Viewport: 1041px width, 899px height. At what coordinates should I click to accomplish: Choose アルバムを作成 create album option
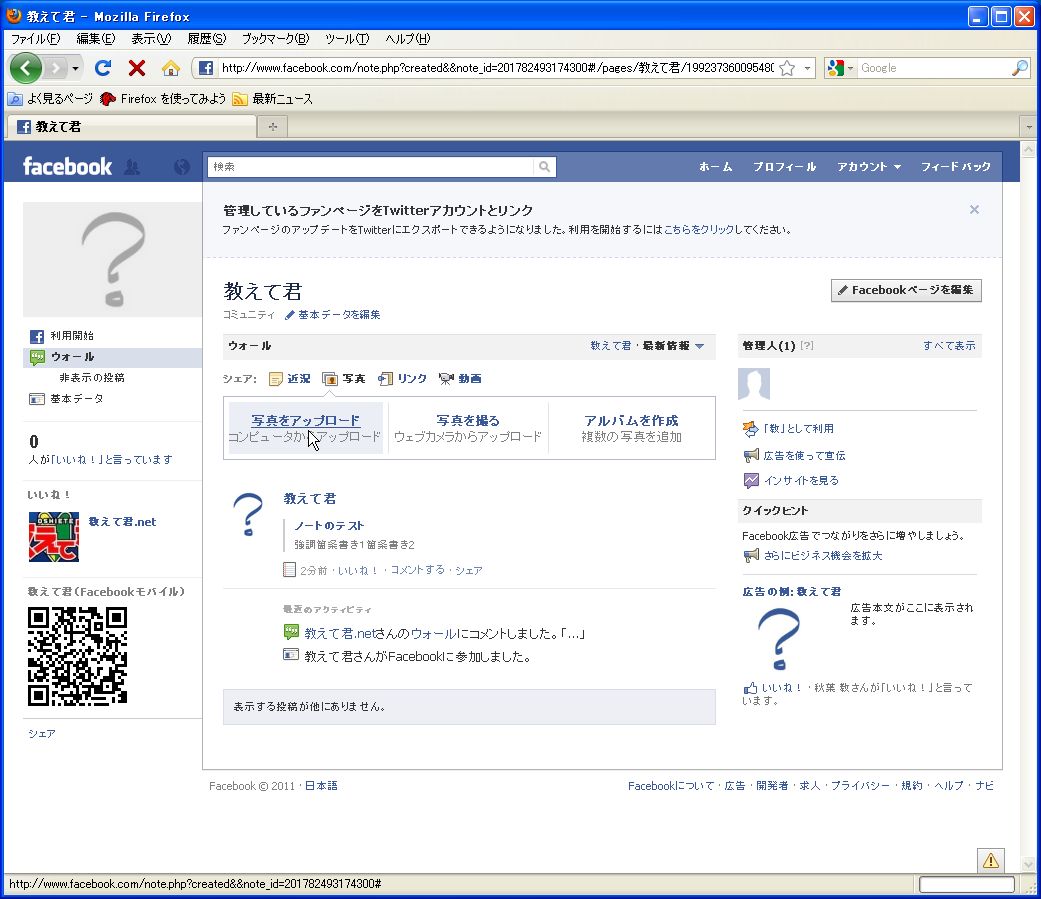(631, 428)
